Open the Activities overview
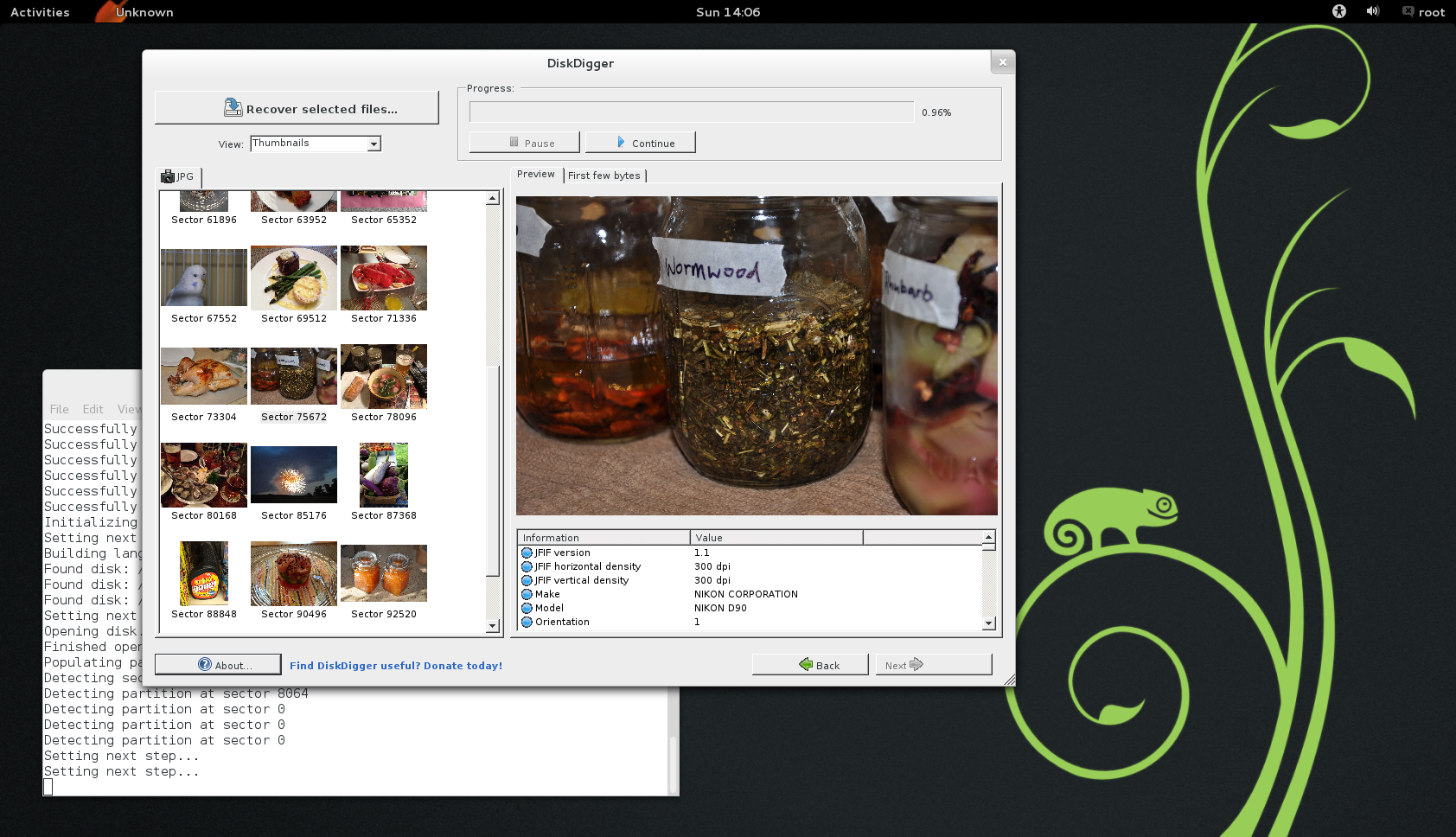 tap(40, 12)
